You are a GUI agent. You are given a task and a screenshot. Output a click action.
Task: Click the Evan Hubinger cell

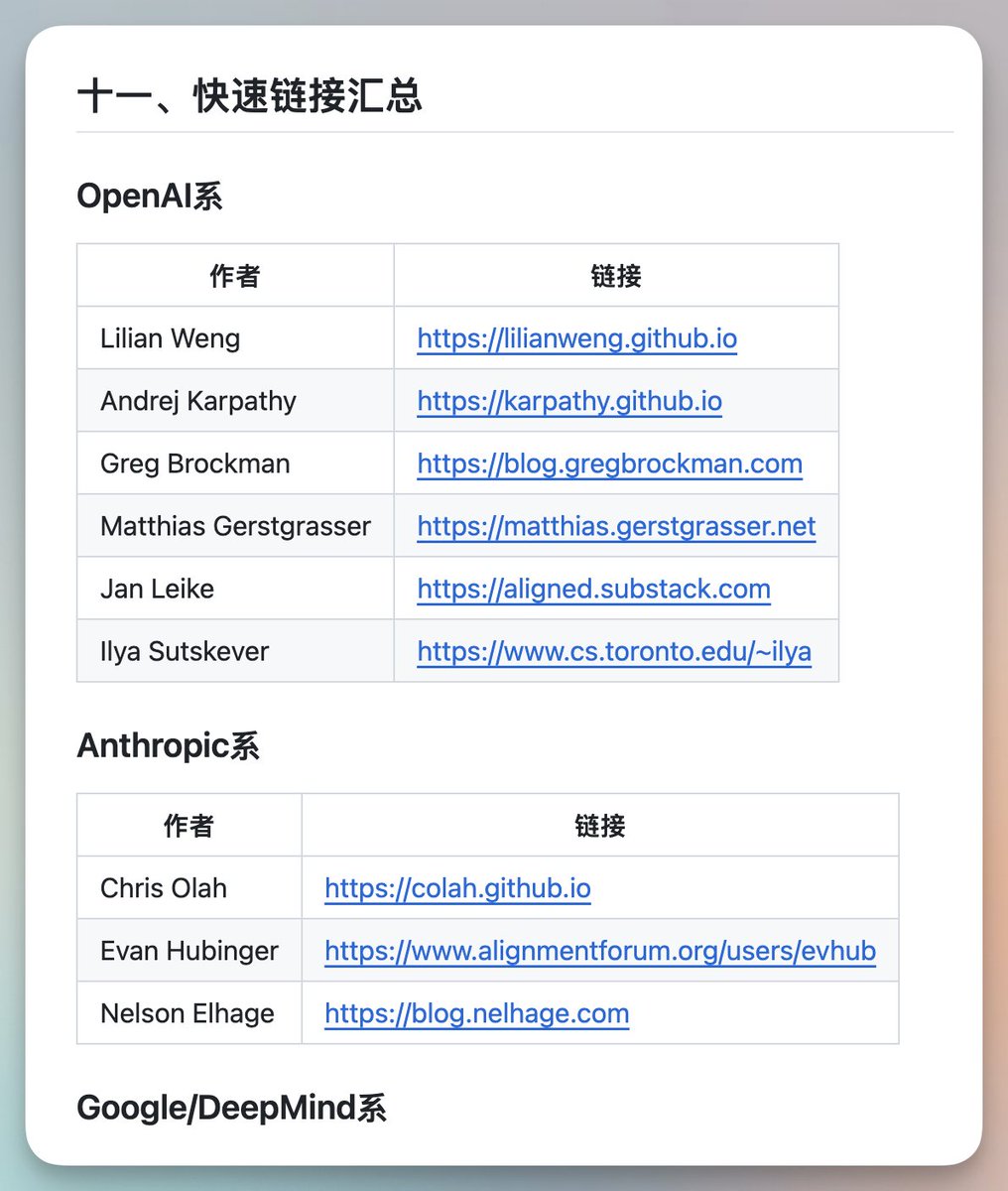tap(189, 951)
